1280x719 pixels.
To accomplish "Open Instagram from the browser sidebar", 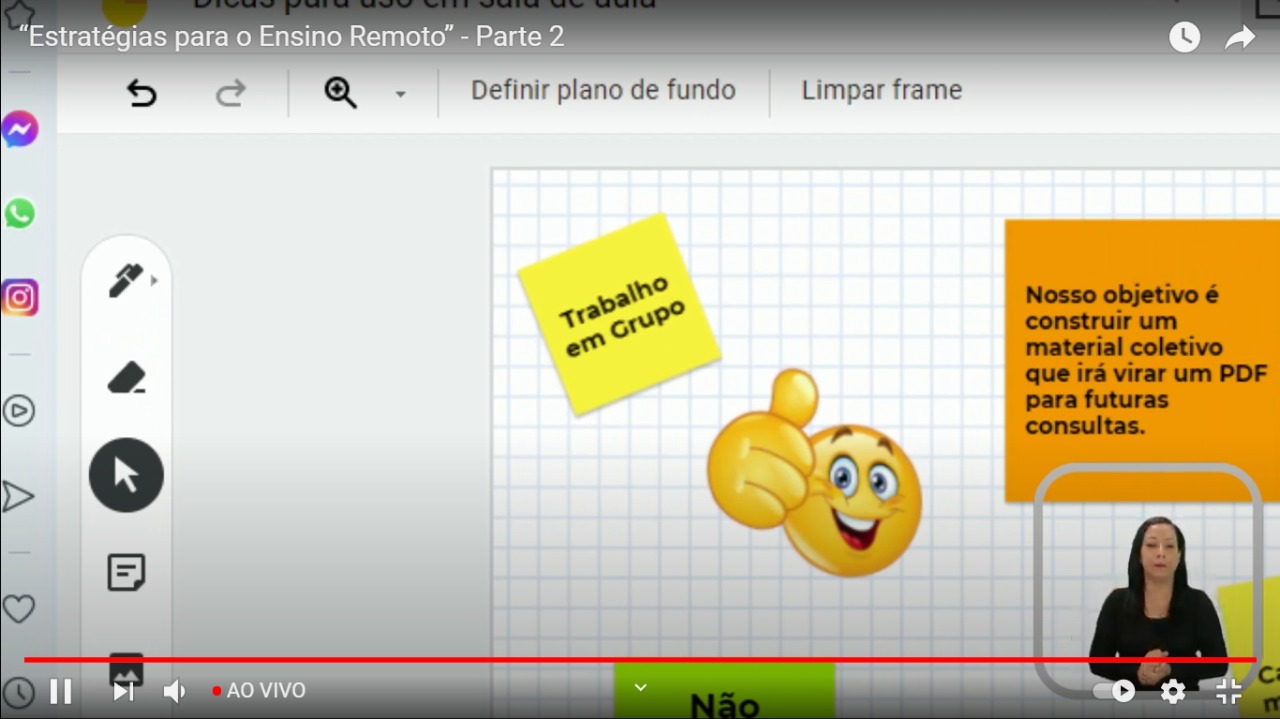I will (20, 298).
